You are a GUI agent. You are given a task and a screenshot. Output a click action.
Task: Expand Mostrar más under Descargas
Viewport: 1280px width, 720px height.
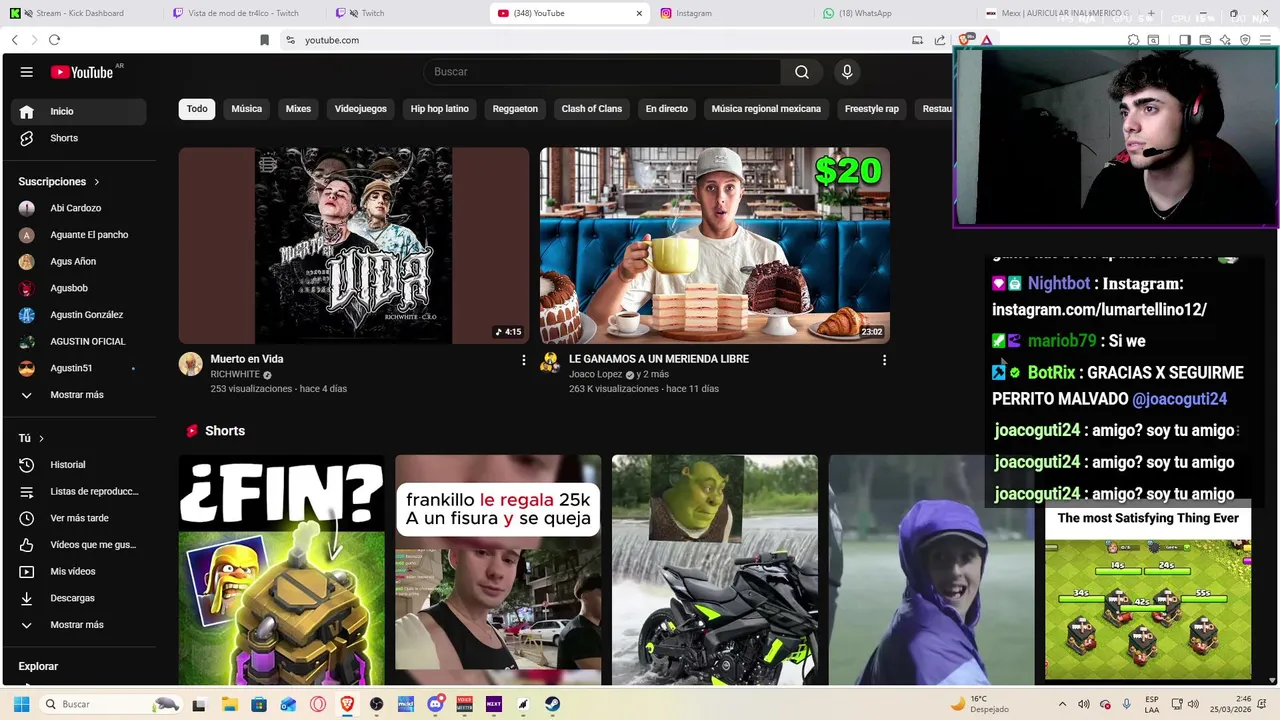(x=78, y=625)
